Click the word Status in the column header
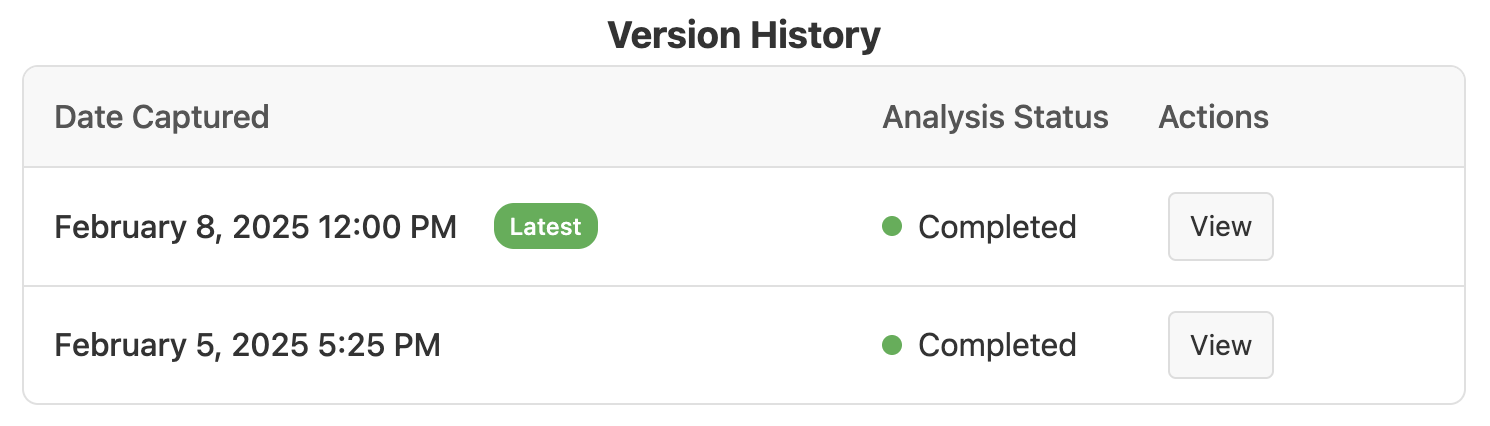Screen dimensions: 1490x426 [x=1060, y=117]
